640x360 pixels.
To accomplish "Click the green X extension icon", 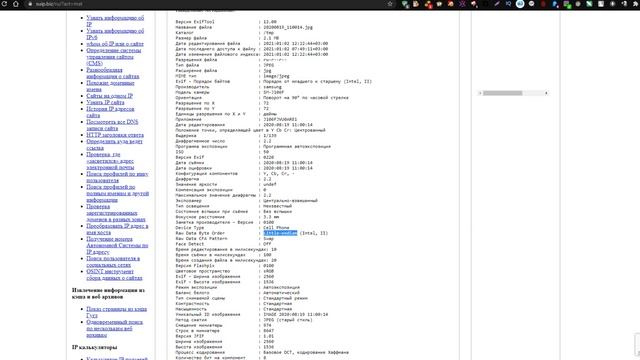I will [x=589, y=4].
